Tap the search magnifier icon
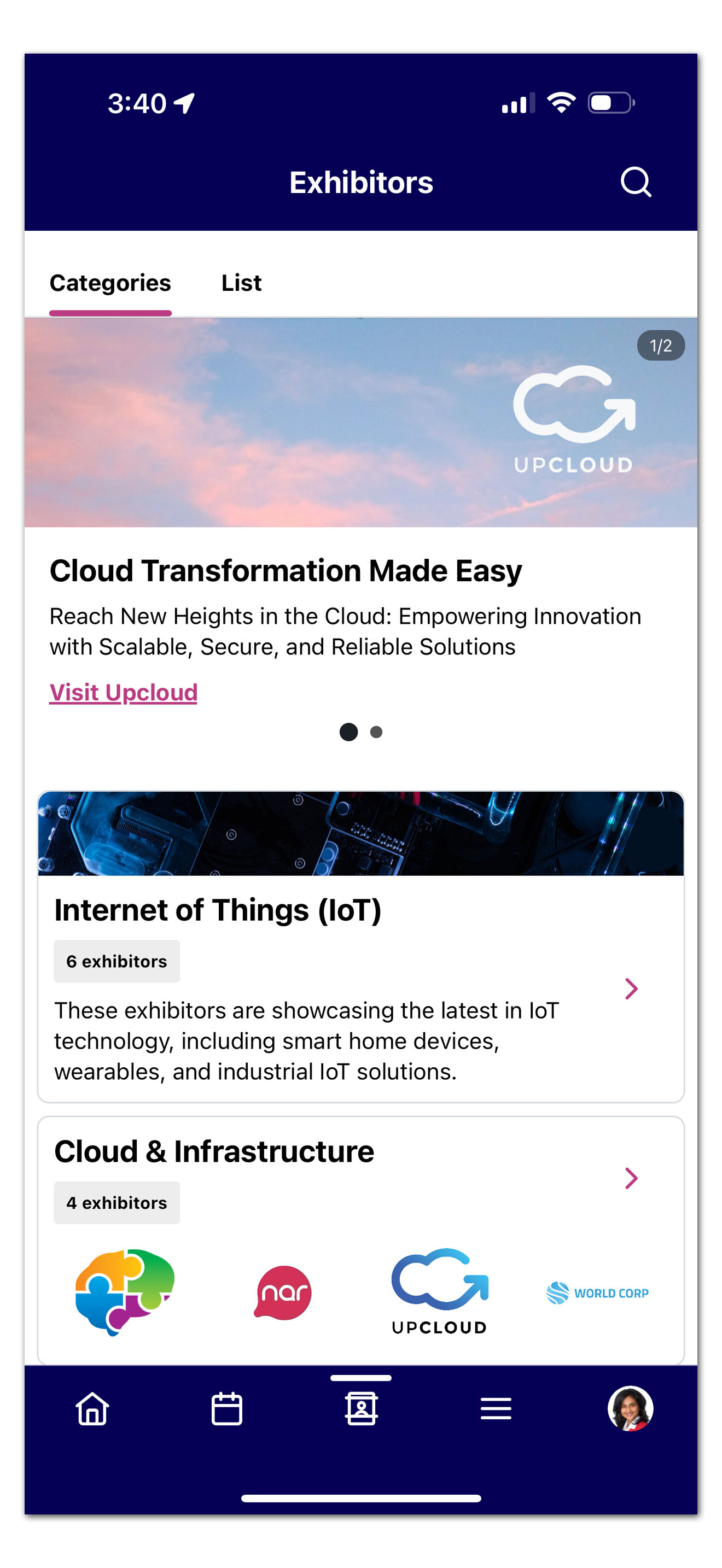The width and height of the screenshot is (722, 1568). (636, 182)
